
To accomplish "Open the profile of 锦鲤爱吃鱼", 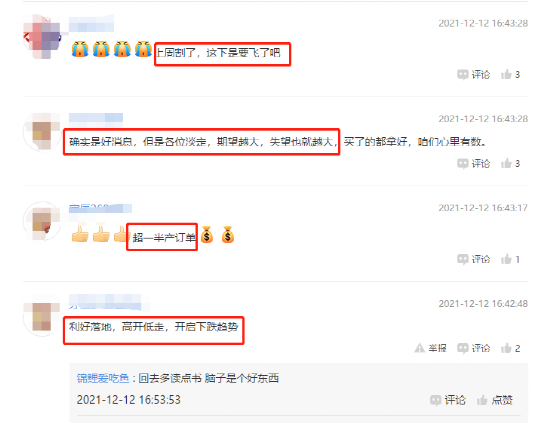I will pos(103,378).
